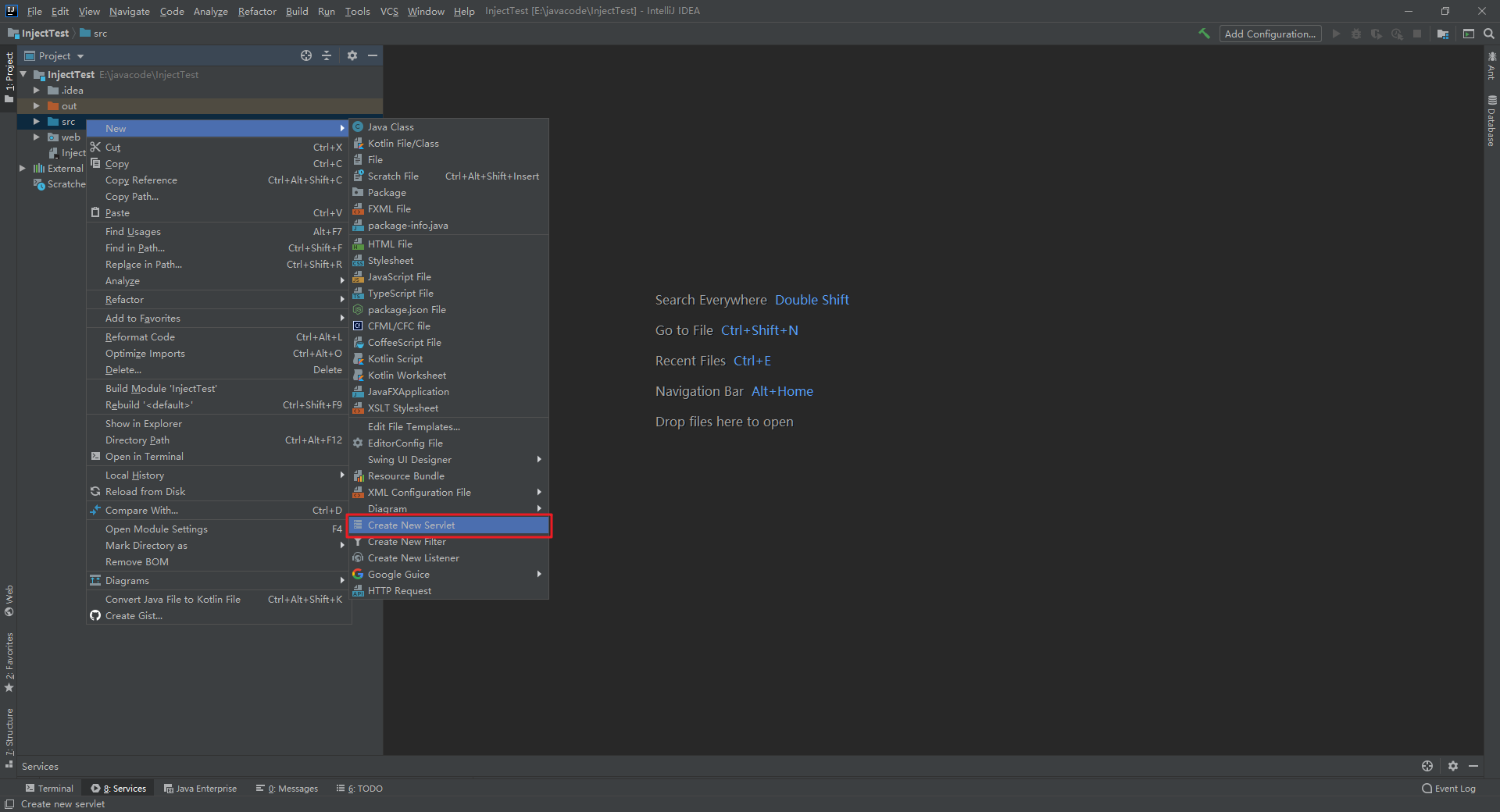Viewport: 1500px width, 812px height.
Task: Expand External Libraries node
Action: [22, 169]
